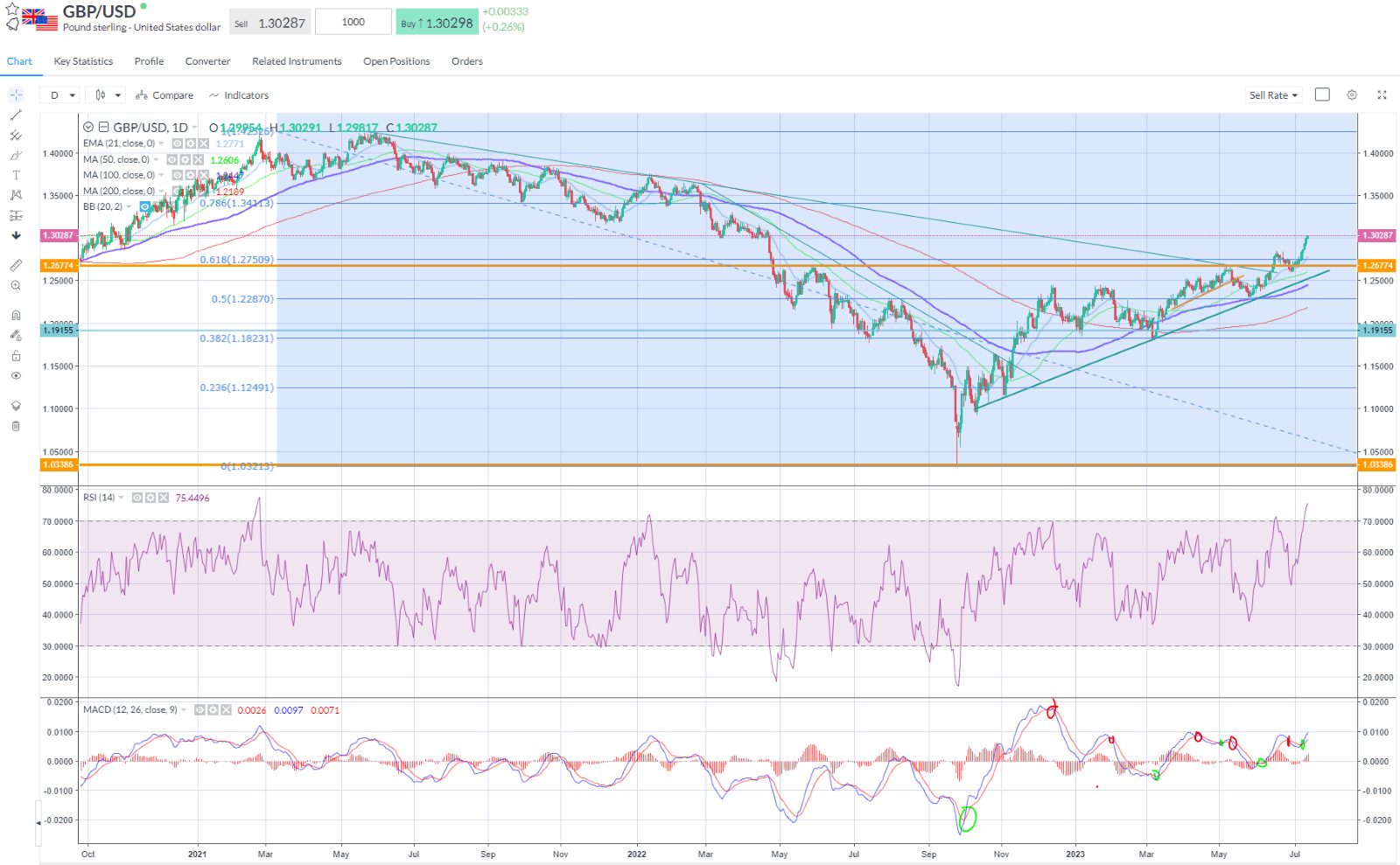Open the Orders tab
The image size is (1400, 865).
(467, 61)
